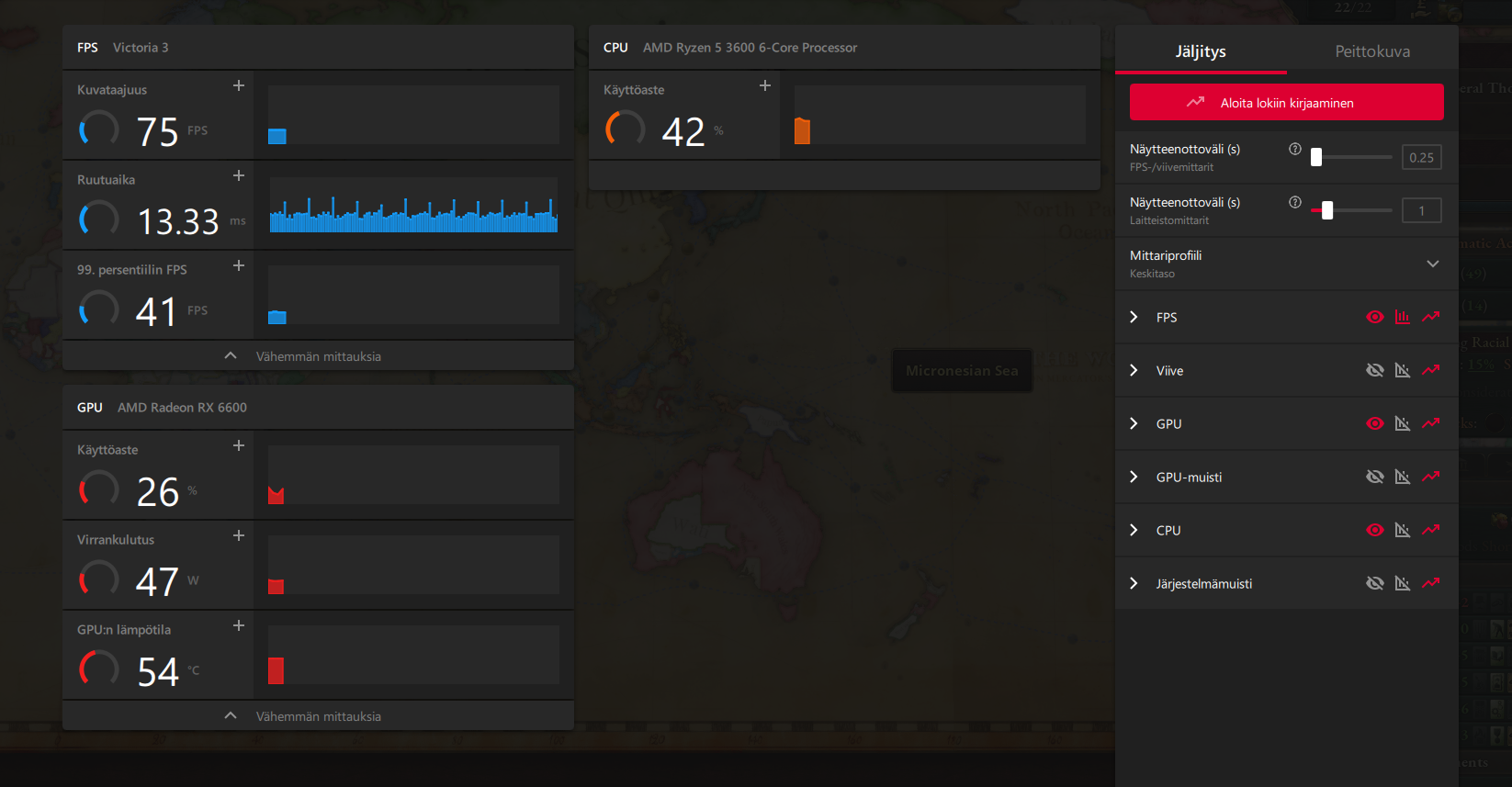
Task: Adjust FPS-/viivemittarit sampling interval slider
Action: [x=1316, y=157]
